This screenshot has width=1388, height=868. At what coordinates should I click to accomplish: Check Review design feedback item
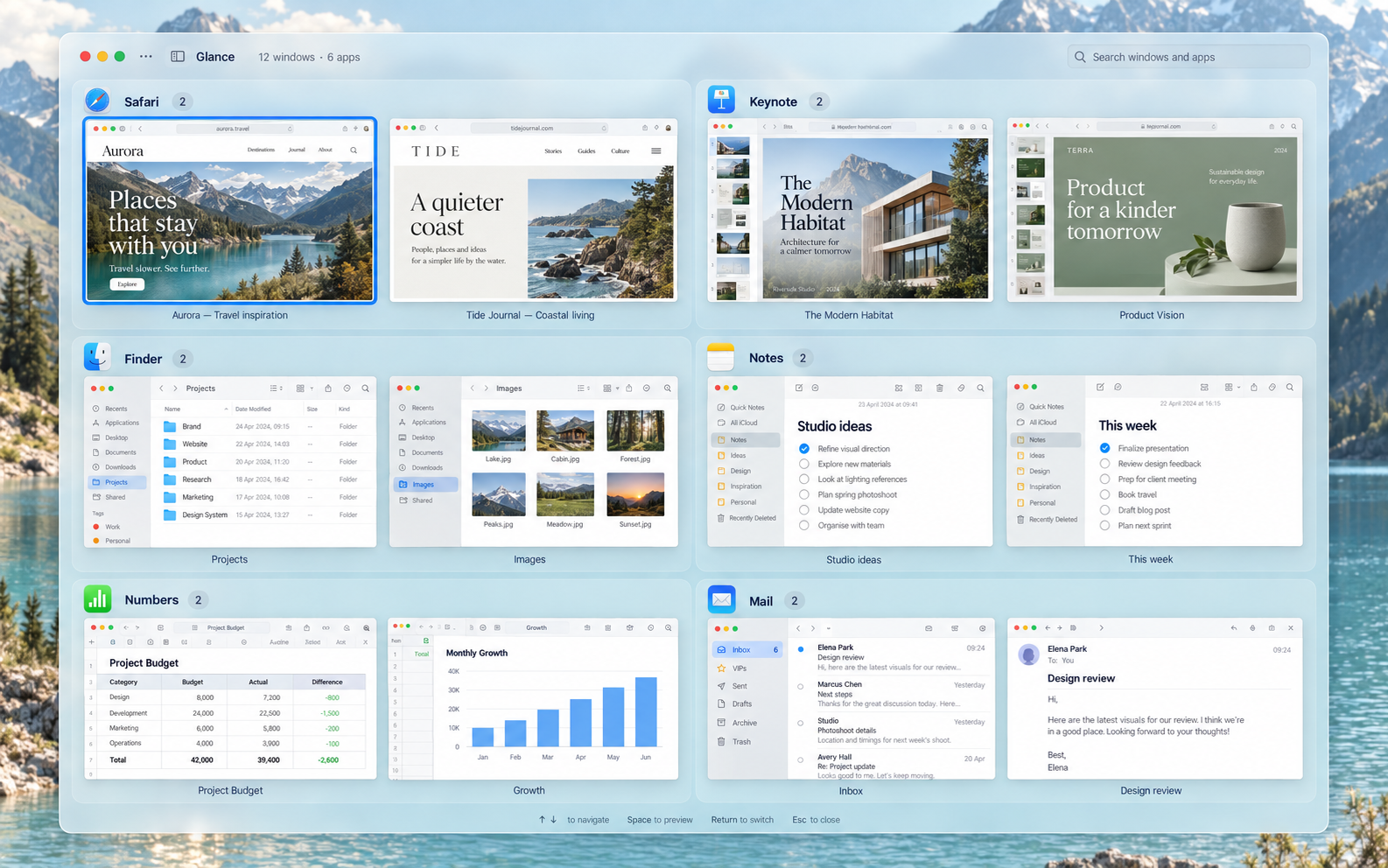(x=1104, y=464)
